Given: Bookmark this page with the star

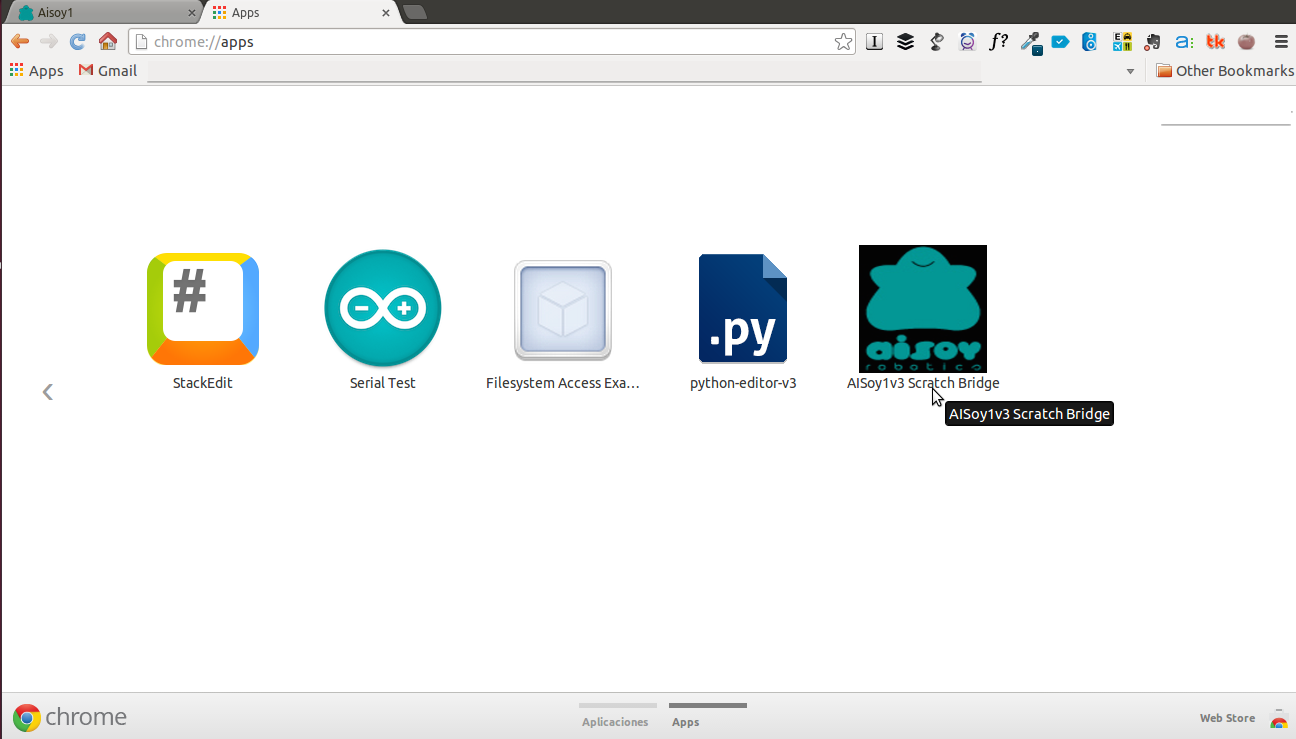Looking at the screenshot, I should click(x=843, y=42).
